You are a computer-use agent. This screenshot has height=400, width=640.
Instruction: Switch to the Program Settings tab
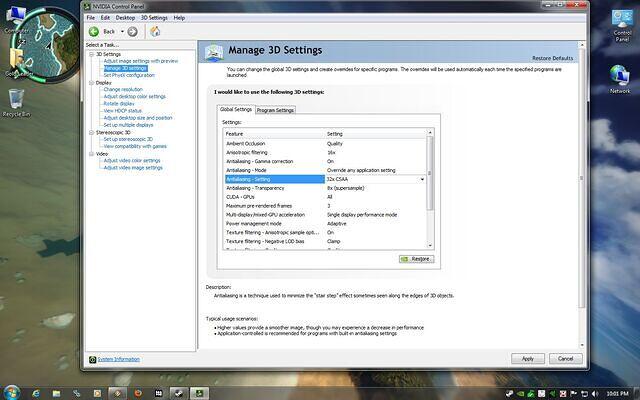click(275, 110)
